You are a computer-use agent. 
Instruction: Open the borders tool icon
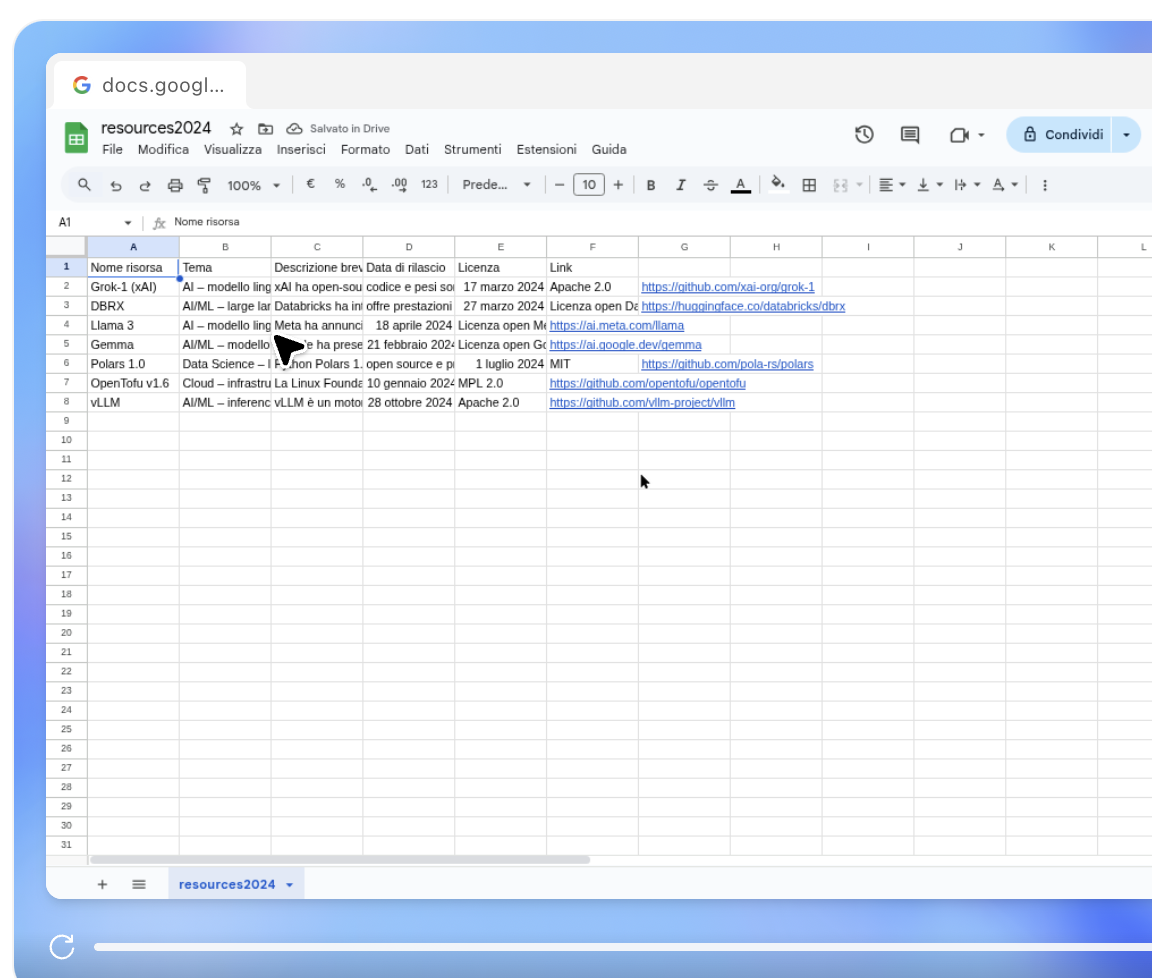[810, 185]
